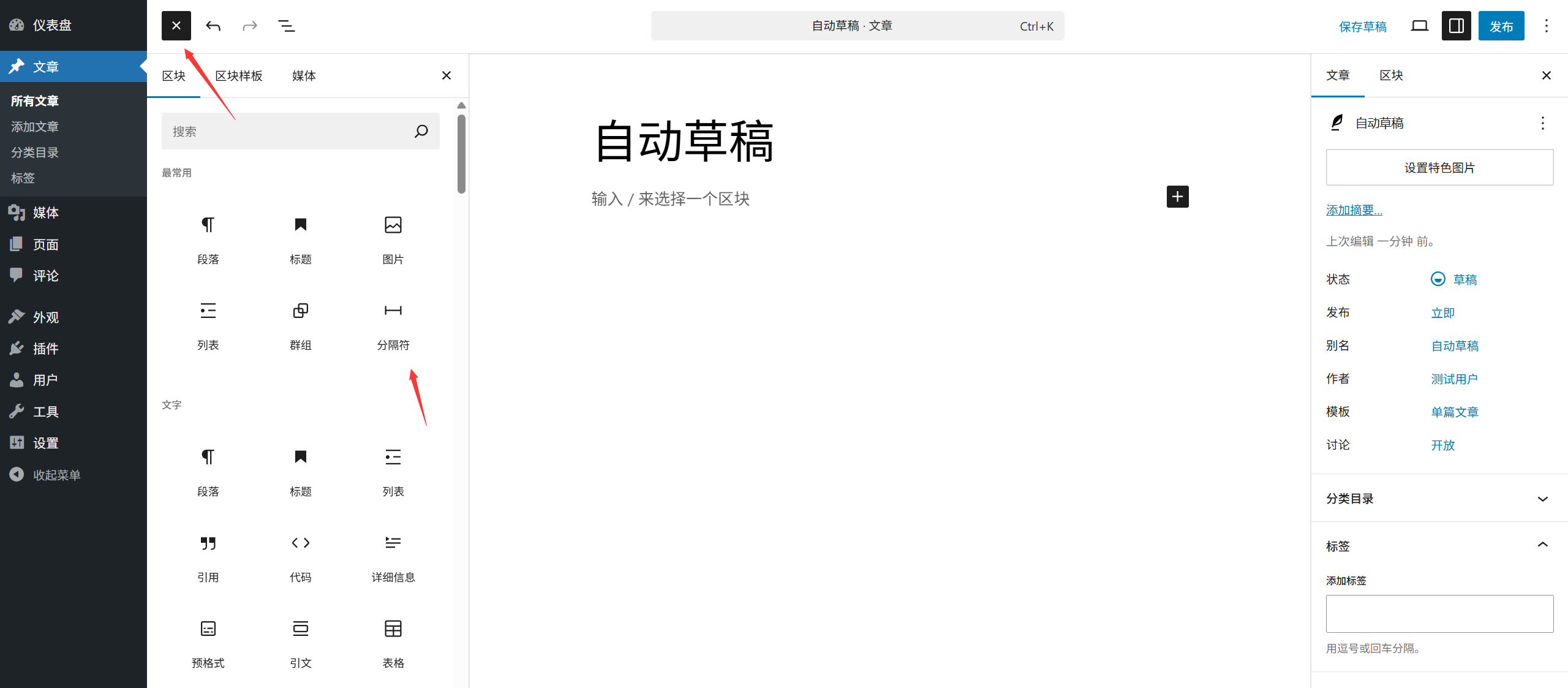
Task: Open the options menu three dots top-right
Action: pos(1547,26)
